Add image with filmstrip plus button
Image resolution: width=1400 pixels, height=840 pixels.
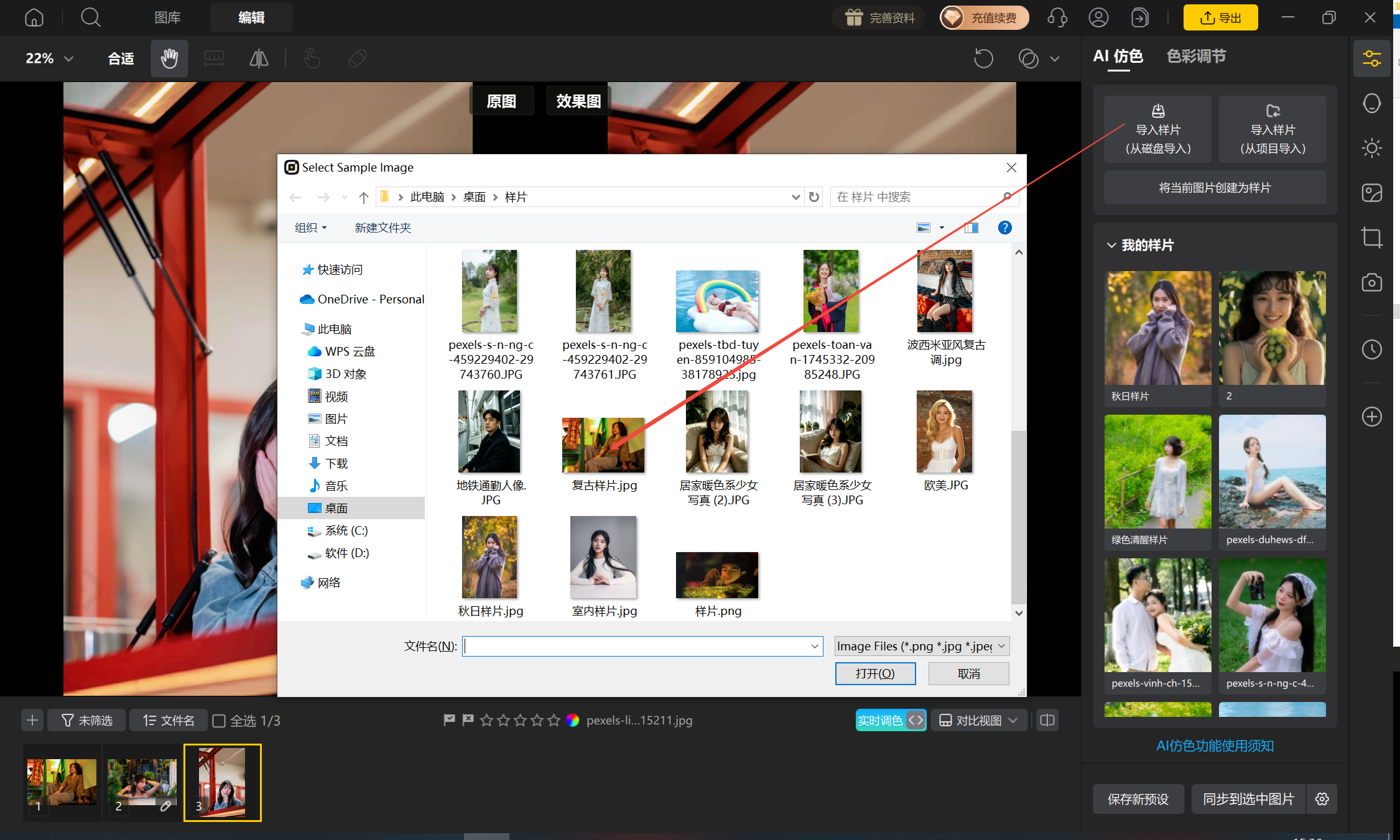click(32, 721)
